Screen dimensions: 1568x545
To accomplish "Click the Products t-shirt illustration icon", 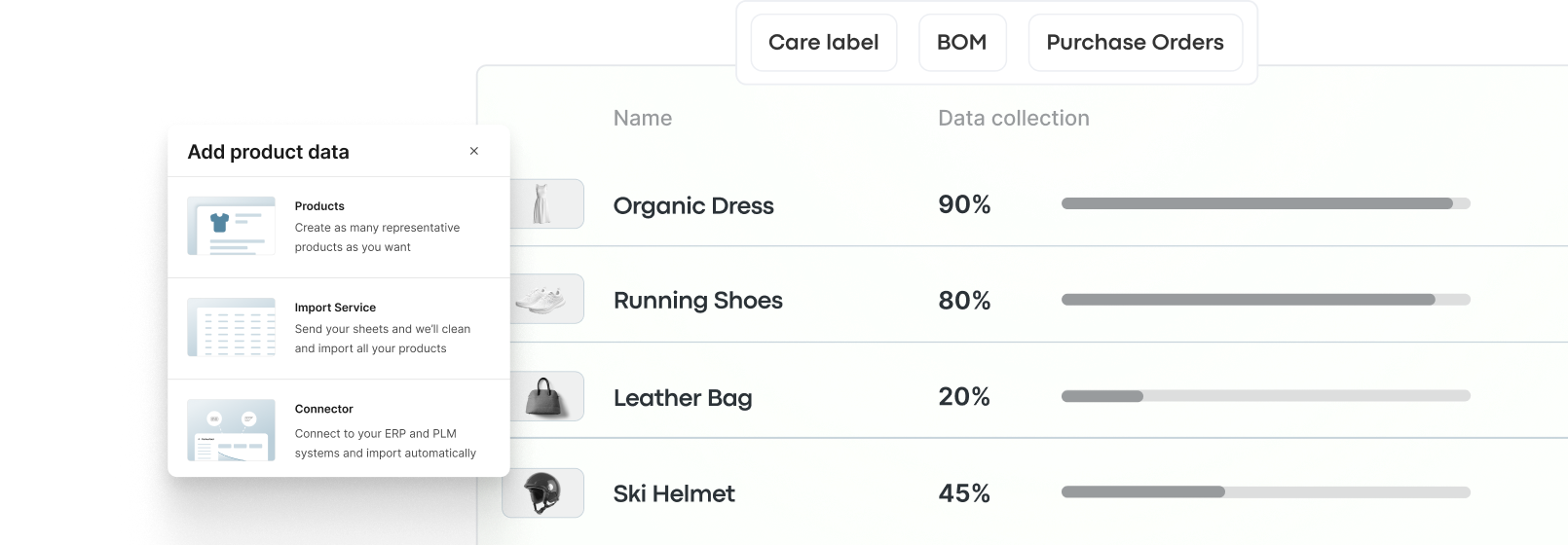I will (x=231, y=226).
